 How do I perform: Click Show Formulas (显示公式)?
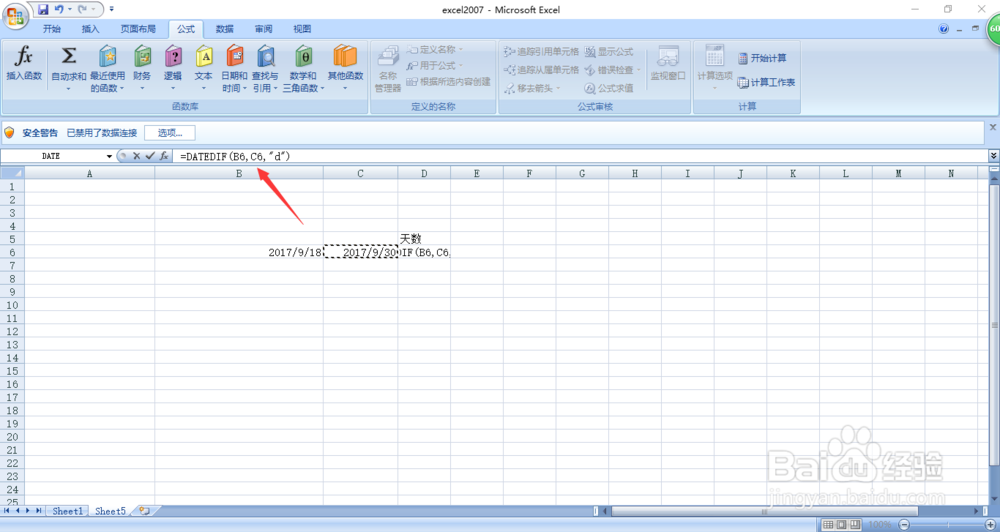point(609,52)
